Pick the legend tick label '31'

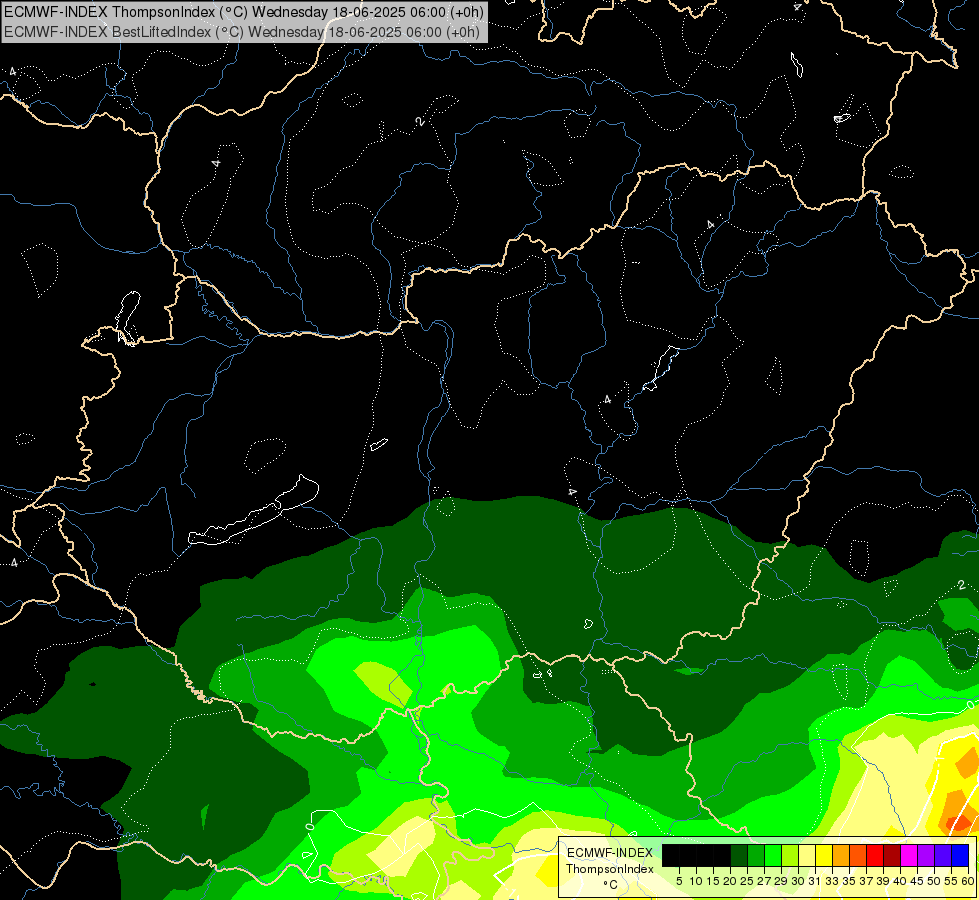(815, 881)
